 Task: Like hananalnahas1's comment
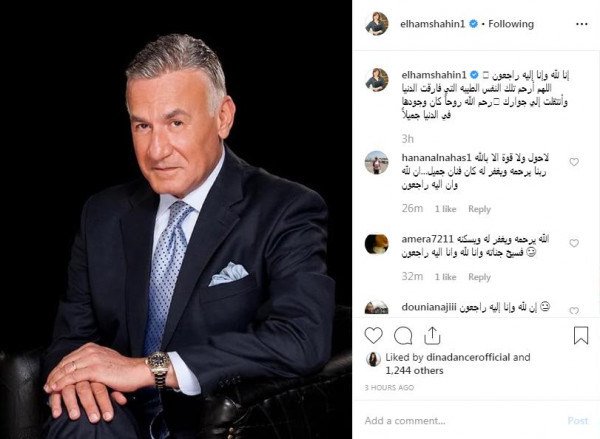pyautogui.click(x=574, y=162)
